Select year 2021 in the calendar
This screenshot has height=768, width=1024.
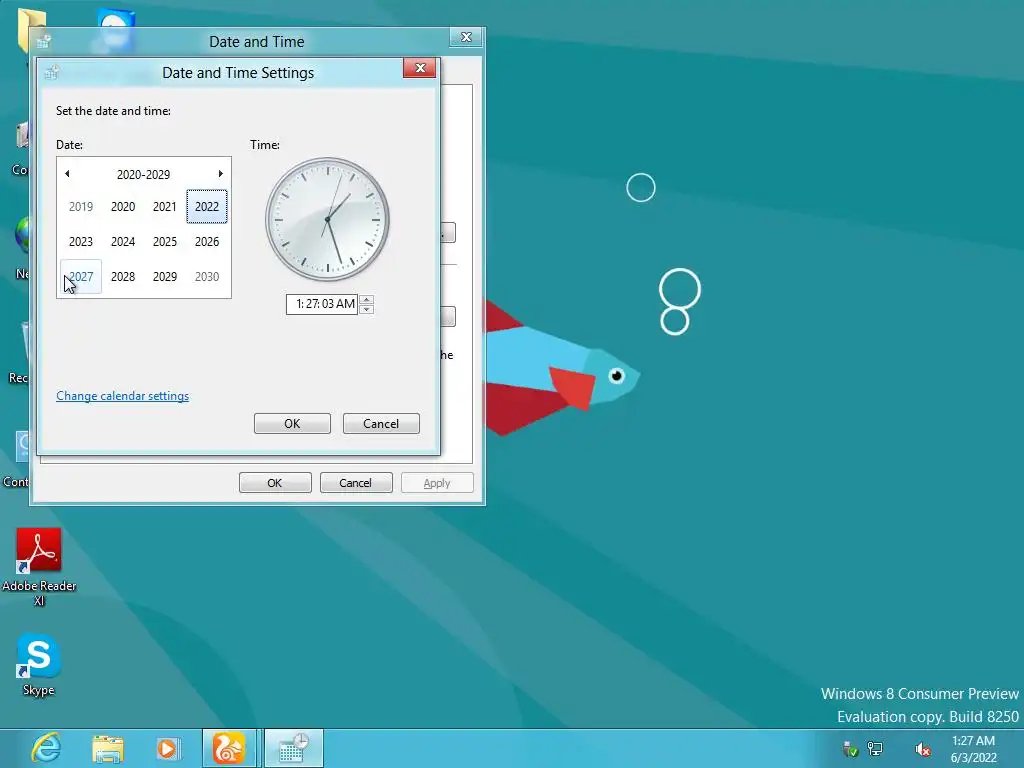coord(165,206)
